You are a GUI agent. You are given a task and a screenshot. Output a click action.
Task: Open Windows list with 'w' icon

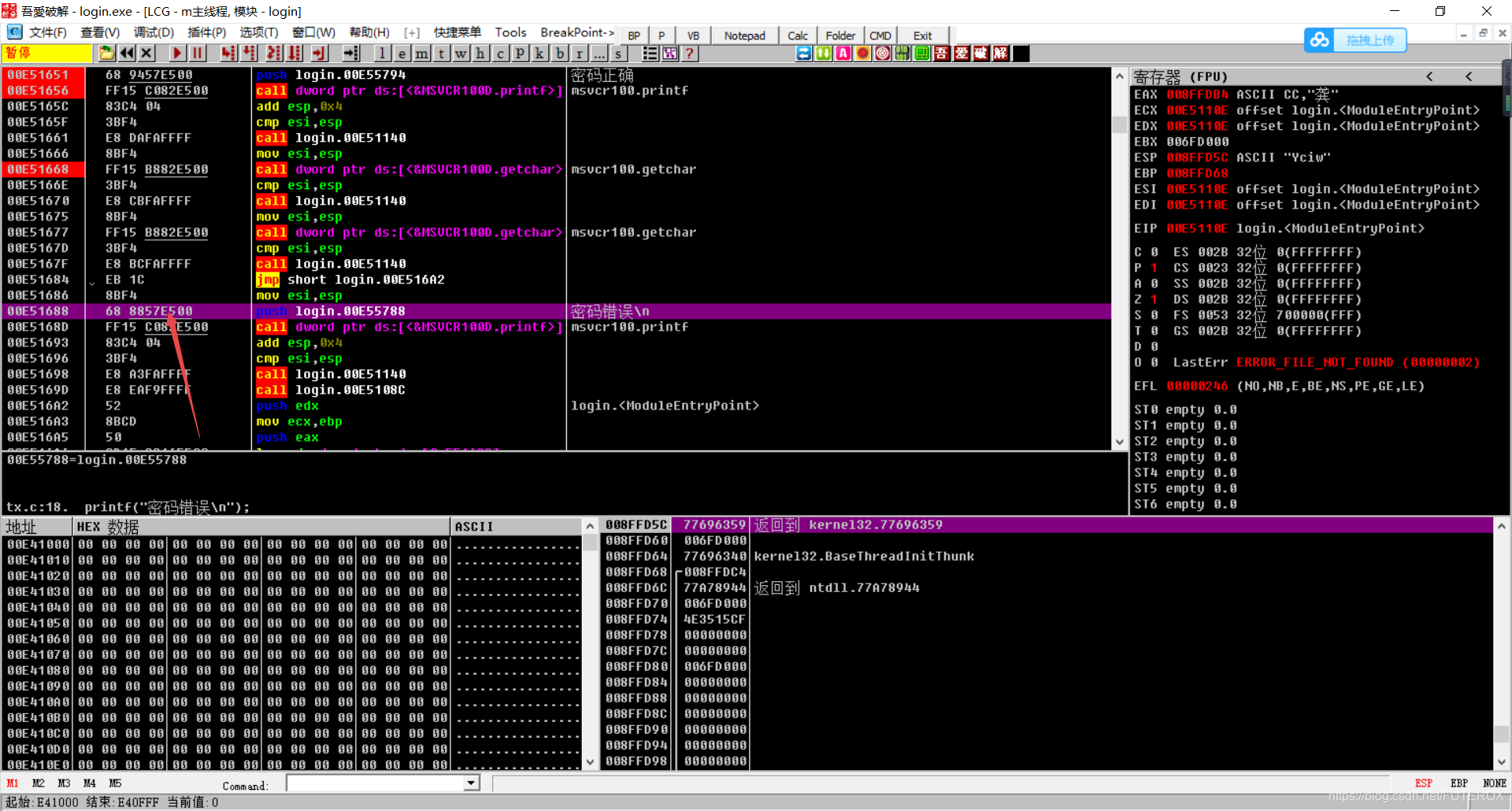click(x=461, y=53)
